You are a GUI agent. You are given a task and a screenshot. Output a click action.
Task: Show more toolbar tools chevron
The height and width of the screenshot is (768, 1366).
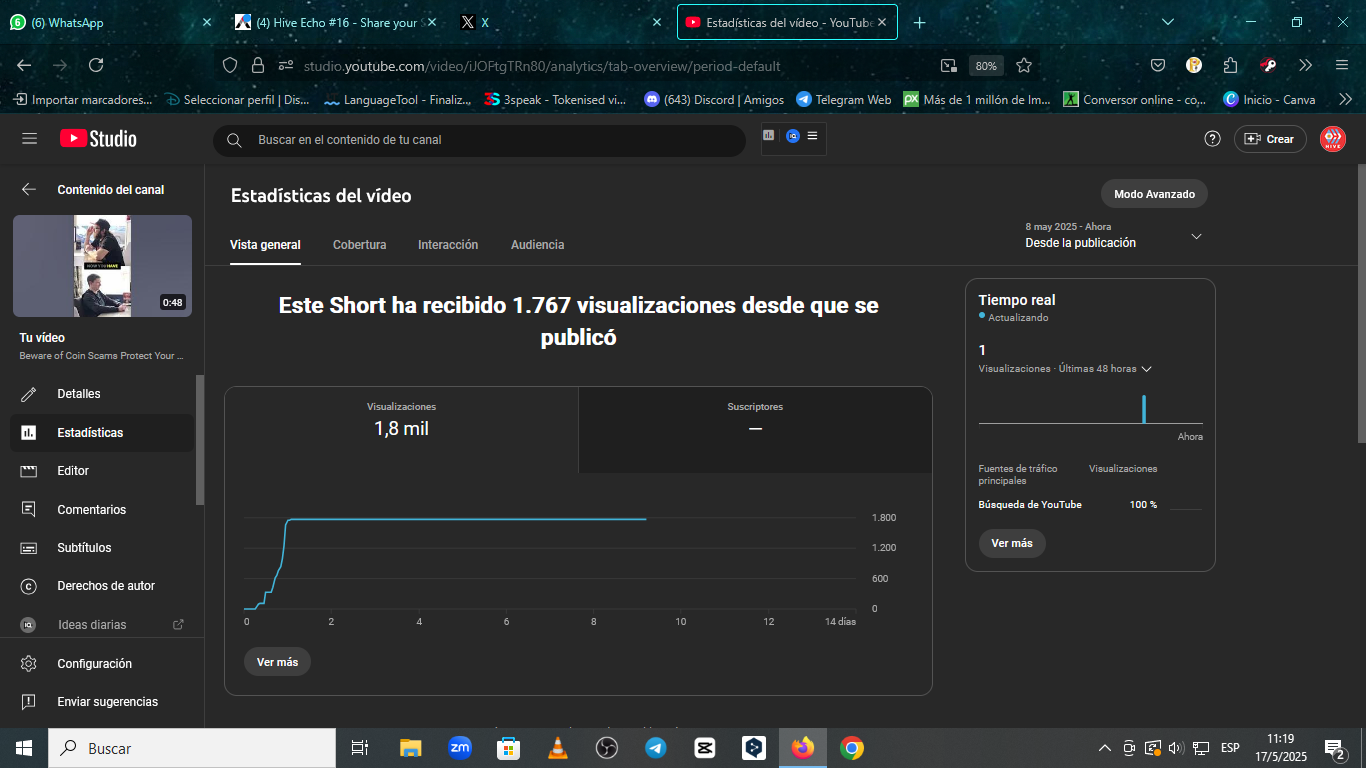(x=1305, y=65)
